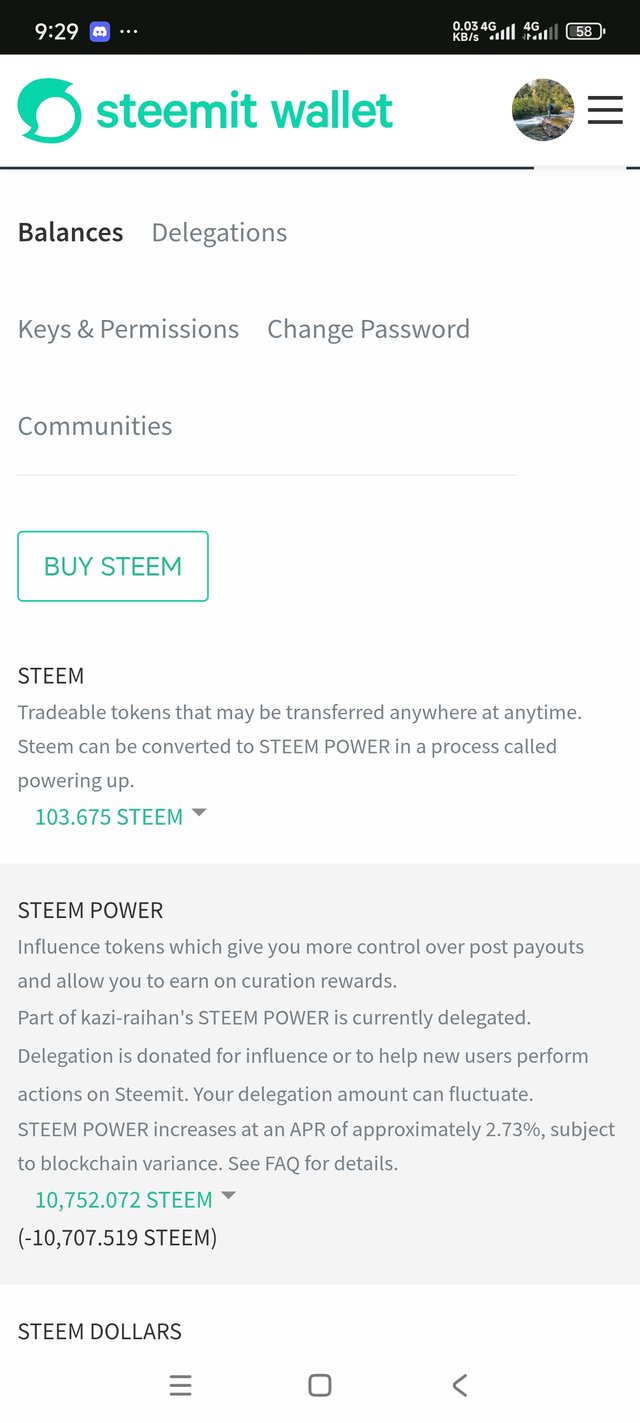The height and width of the screenshot is (1423, 640).
Task: Open the 10,752.072 STEEM power amount
Action: (124, 1200)
